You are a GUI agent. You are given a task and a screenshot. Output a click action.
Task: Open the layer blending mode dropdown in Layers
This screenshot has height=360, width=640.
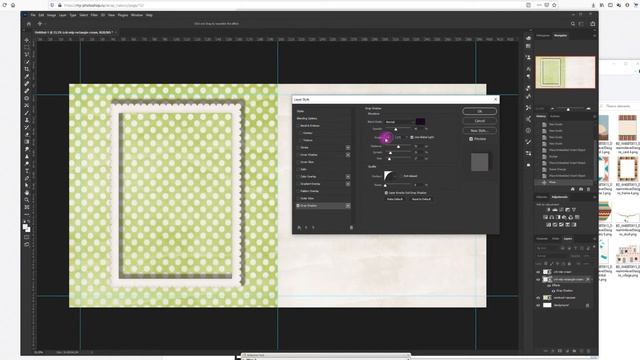551,256
